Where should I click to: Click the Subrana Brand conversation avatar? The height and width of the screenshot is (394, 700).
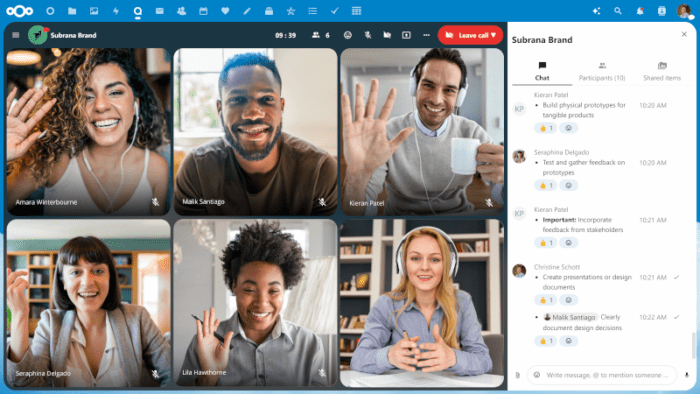pyautogui.click(x=38, y=35)
